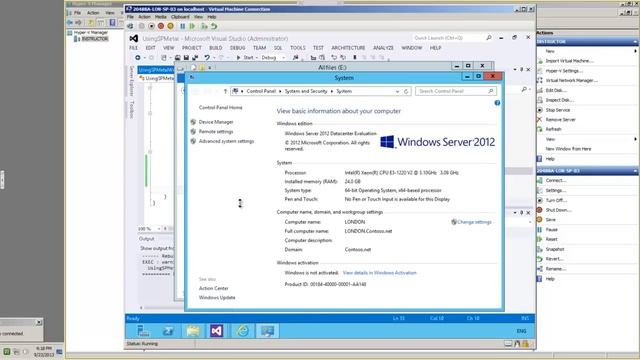Click Server Explorer side tab in Visual Studio
Image resolution: width=640 pixels, height=360 pixels.
[x=131, y=81]
